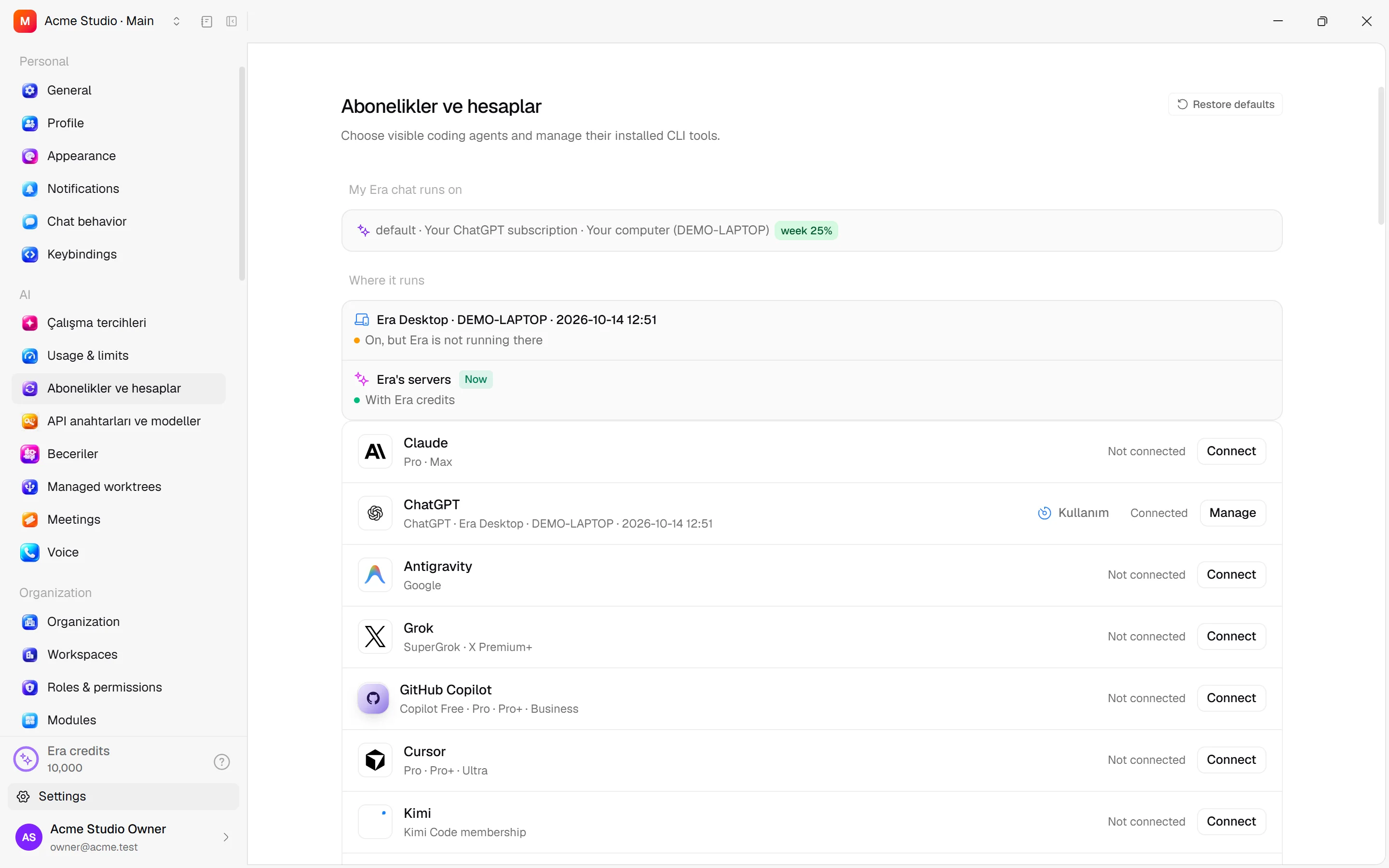Click the panel layout icon in title bar

pos(206,21)
